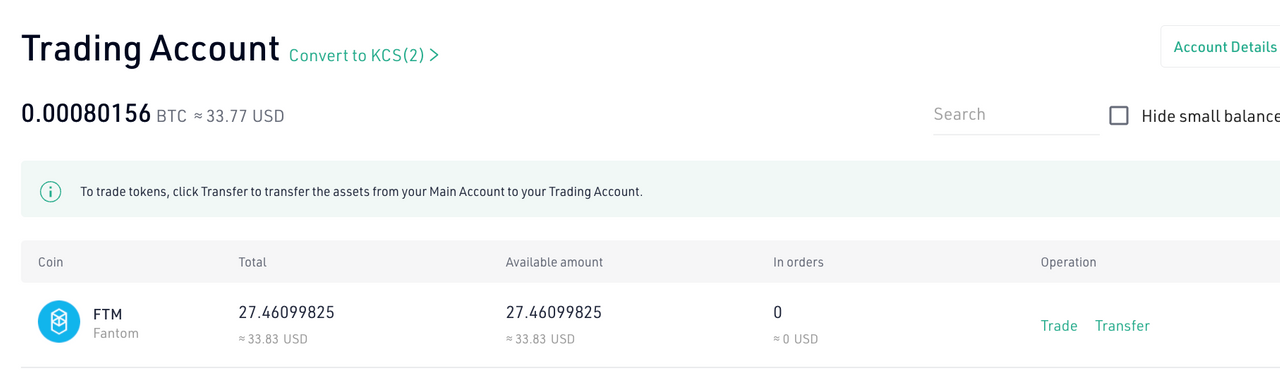Screen dimensions: 1280x370
Task: Click the chevron next to Convert to KCS
Action: (434, 55)
